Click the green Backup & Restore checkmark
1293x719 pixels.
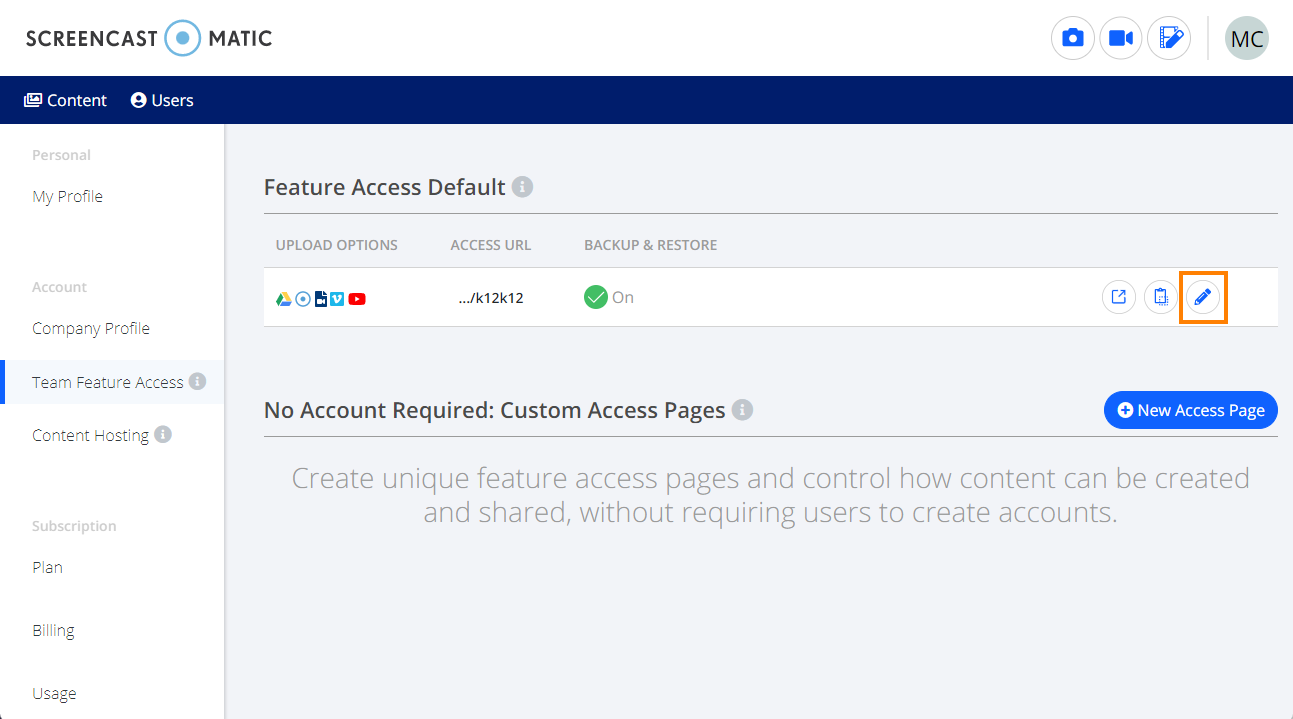[596, 297]
